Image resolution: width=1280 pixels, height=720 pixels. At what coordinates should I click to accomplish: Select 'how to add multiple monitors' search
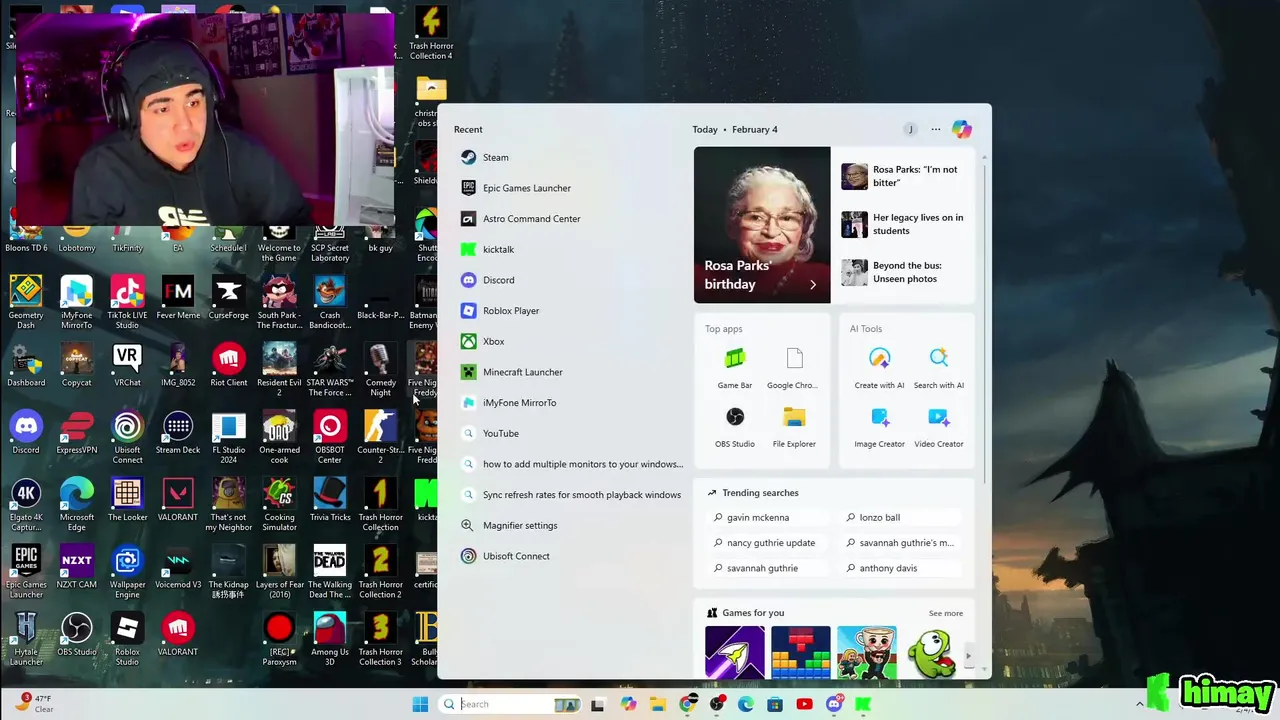click(x=567, y=464)
